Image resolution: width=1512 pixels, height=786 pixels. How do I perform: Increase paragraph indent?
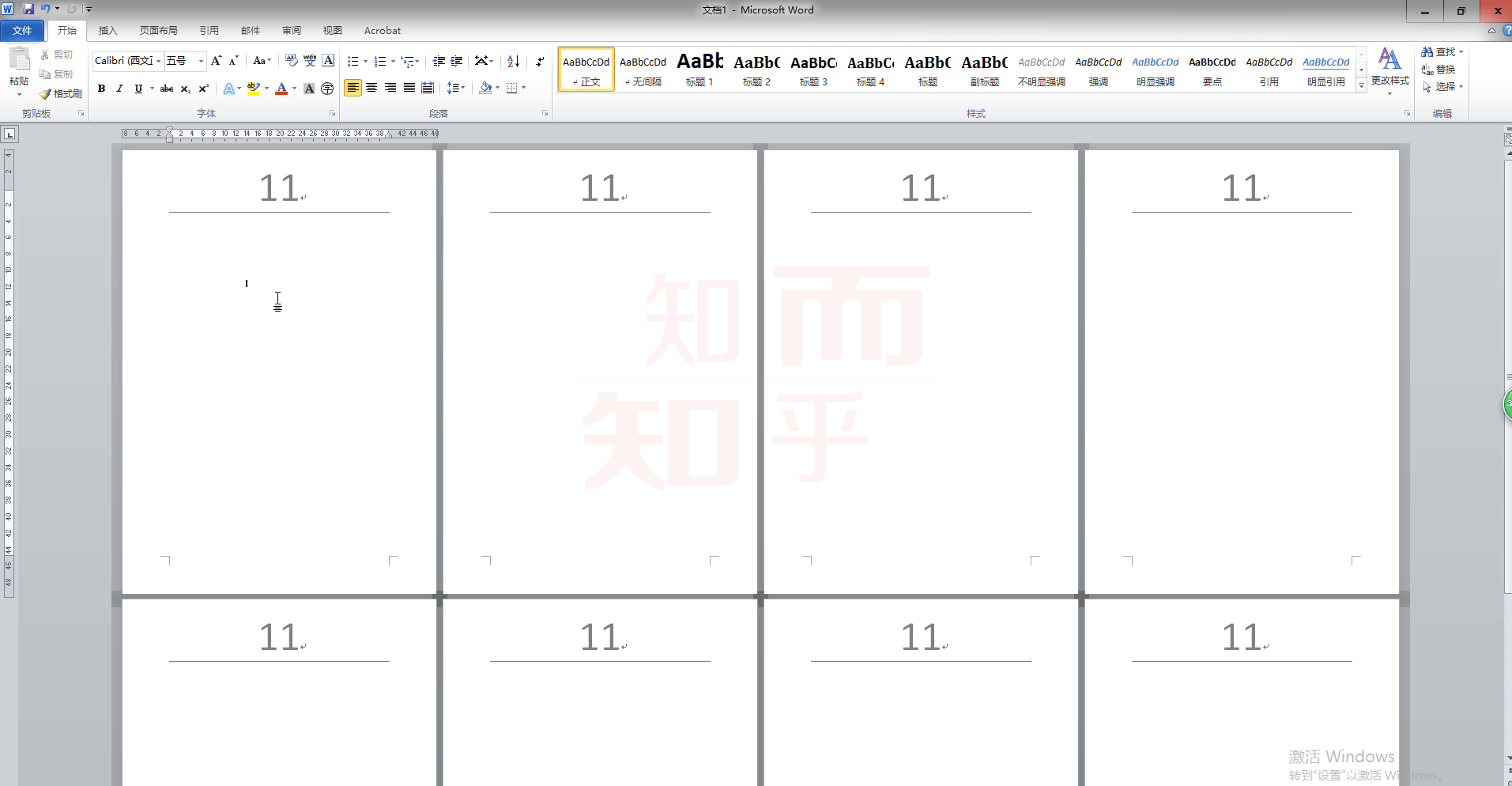click(x=457, y=61)
